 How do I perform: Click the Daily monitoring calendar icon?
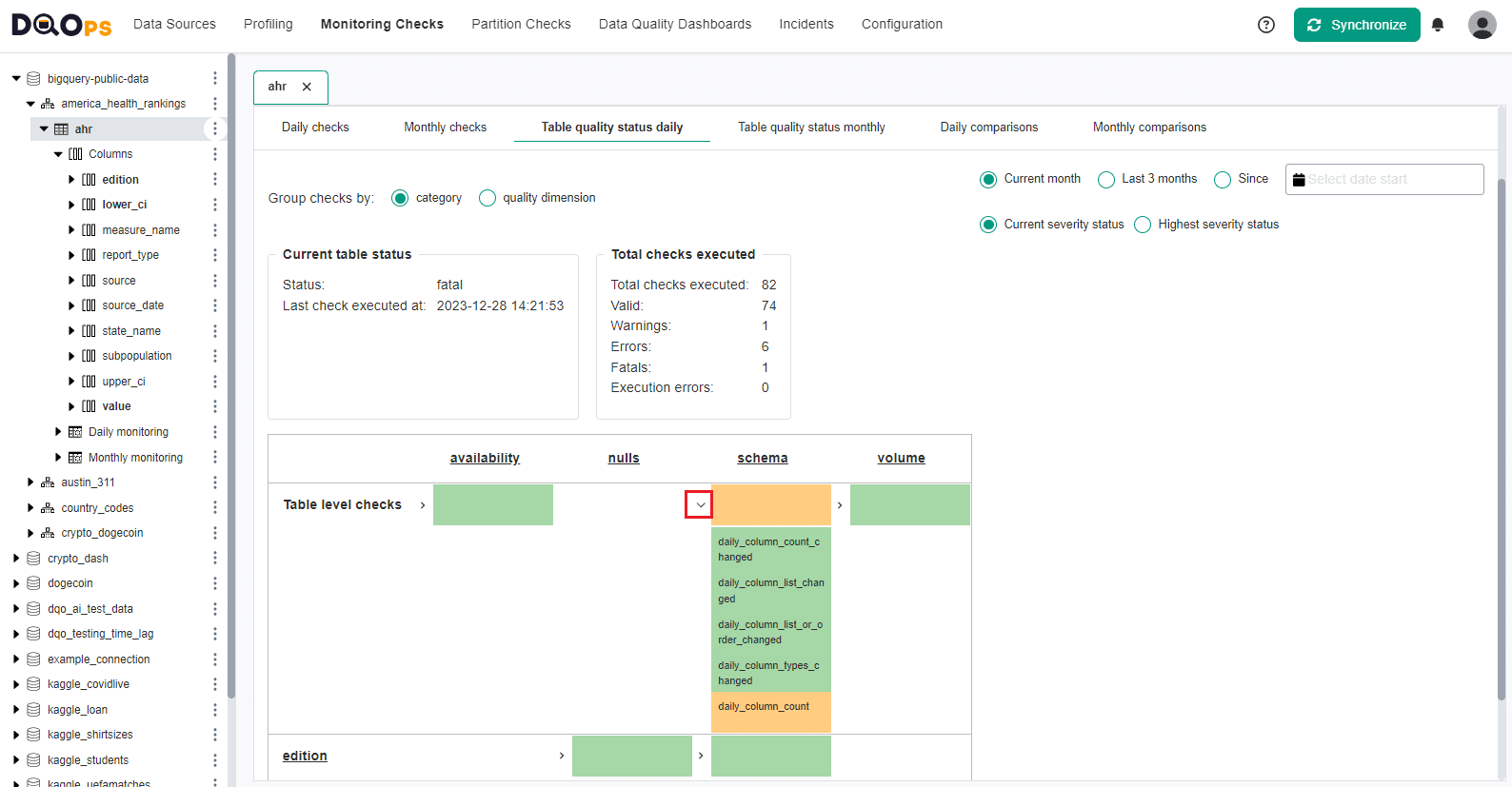coord(75,432)
